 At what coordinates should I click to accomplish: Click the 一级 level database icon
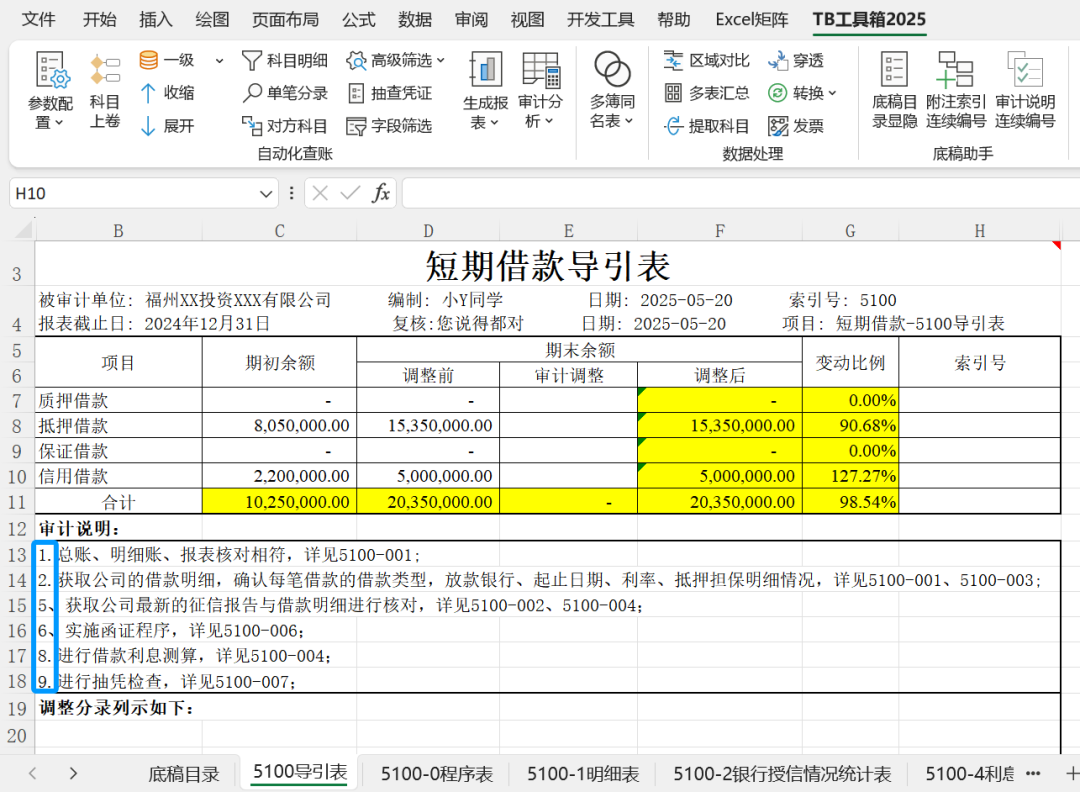click(148, 61)
